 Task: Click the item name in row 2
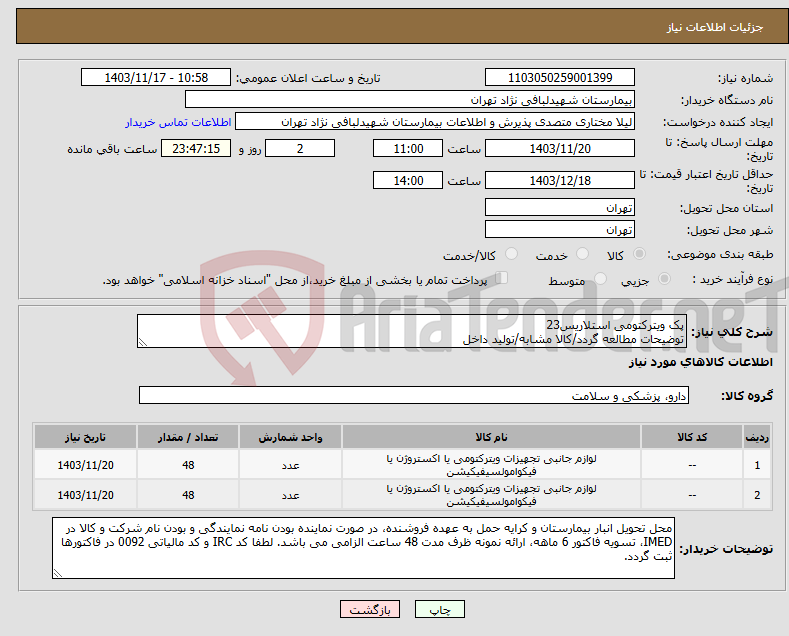tap(491, 495)
